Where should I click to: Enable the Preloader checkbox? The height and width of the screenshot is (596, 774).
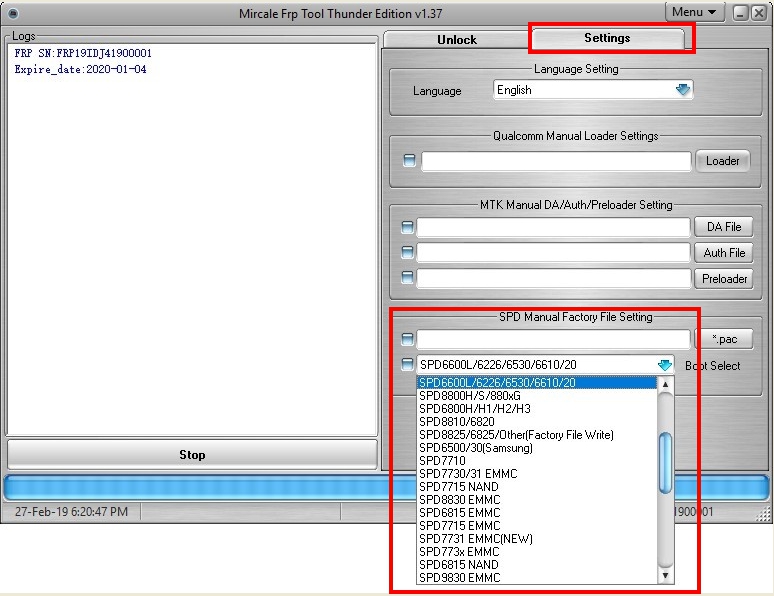[407, 278]
